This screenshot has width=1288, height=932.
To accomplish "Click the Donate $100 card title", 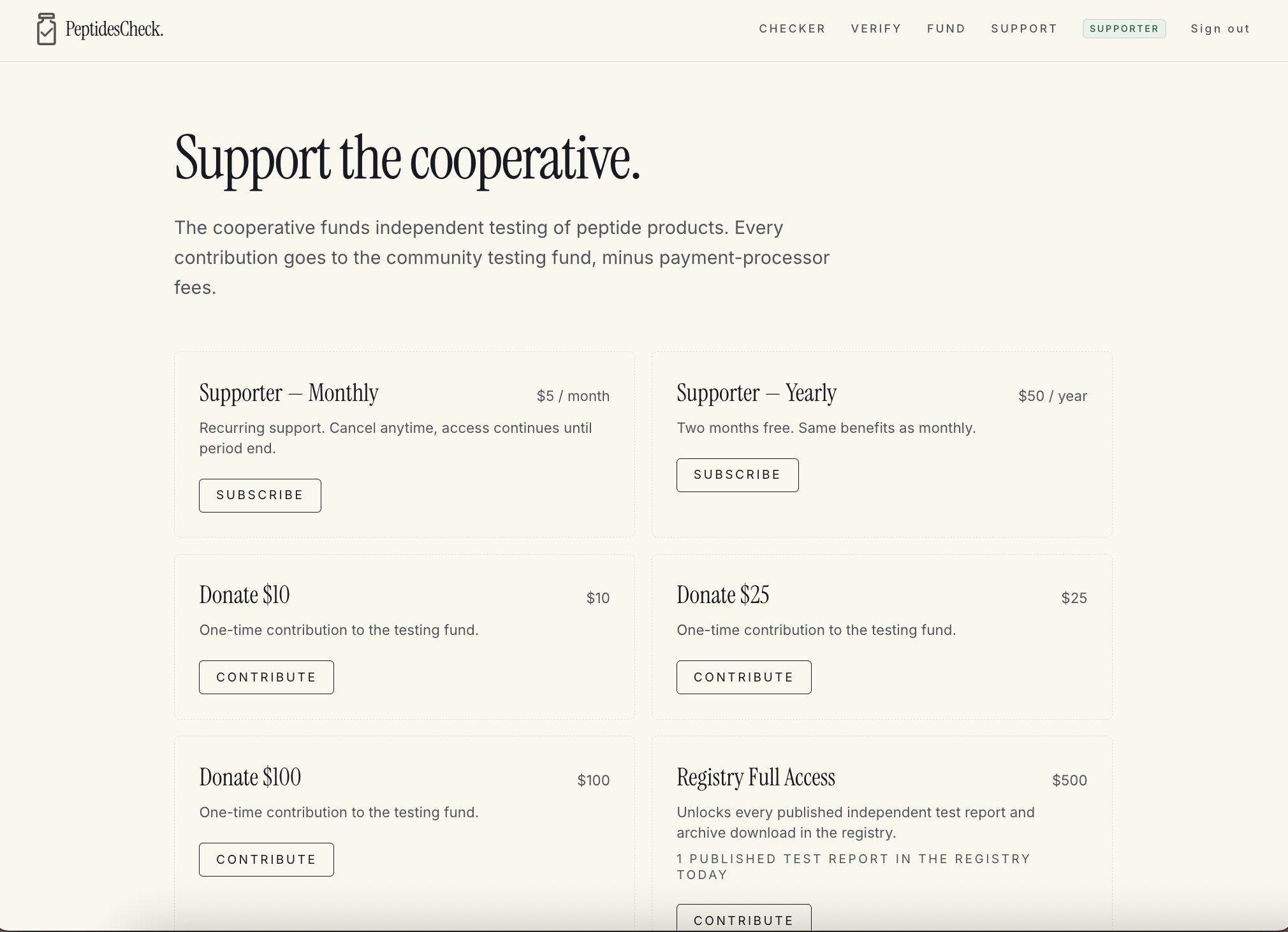I will coord(250,777).
